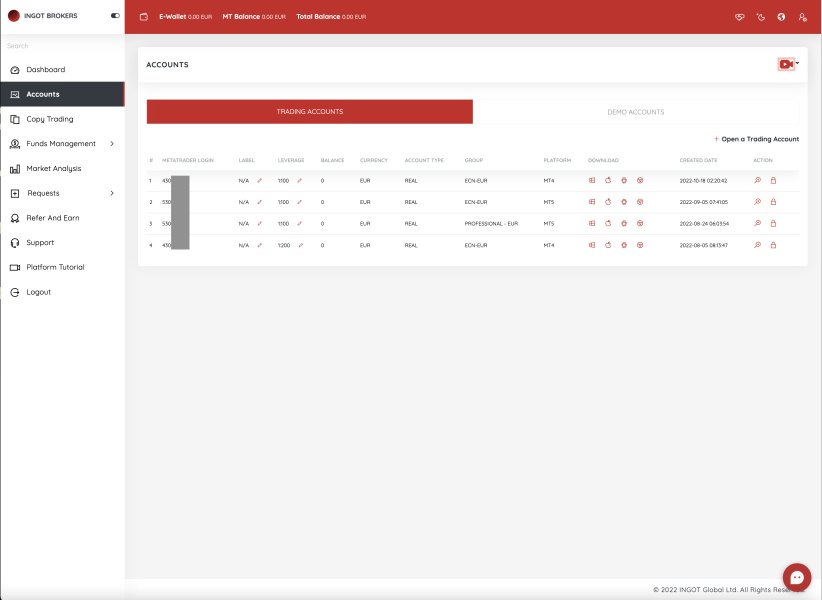Viewport: 822px width, 600px height.
Task: Open the wallet icon in the header
Action: [x=144, y=17]
